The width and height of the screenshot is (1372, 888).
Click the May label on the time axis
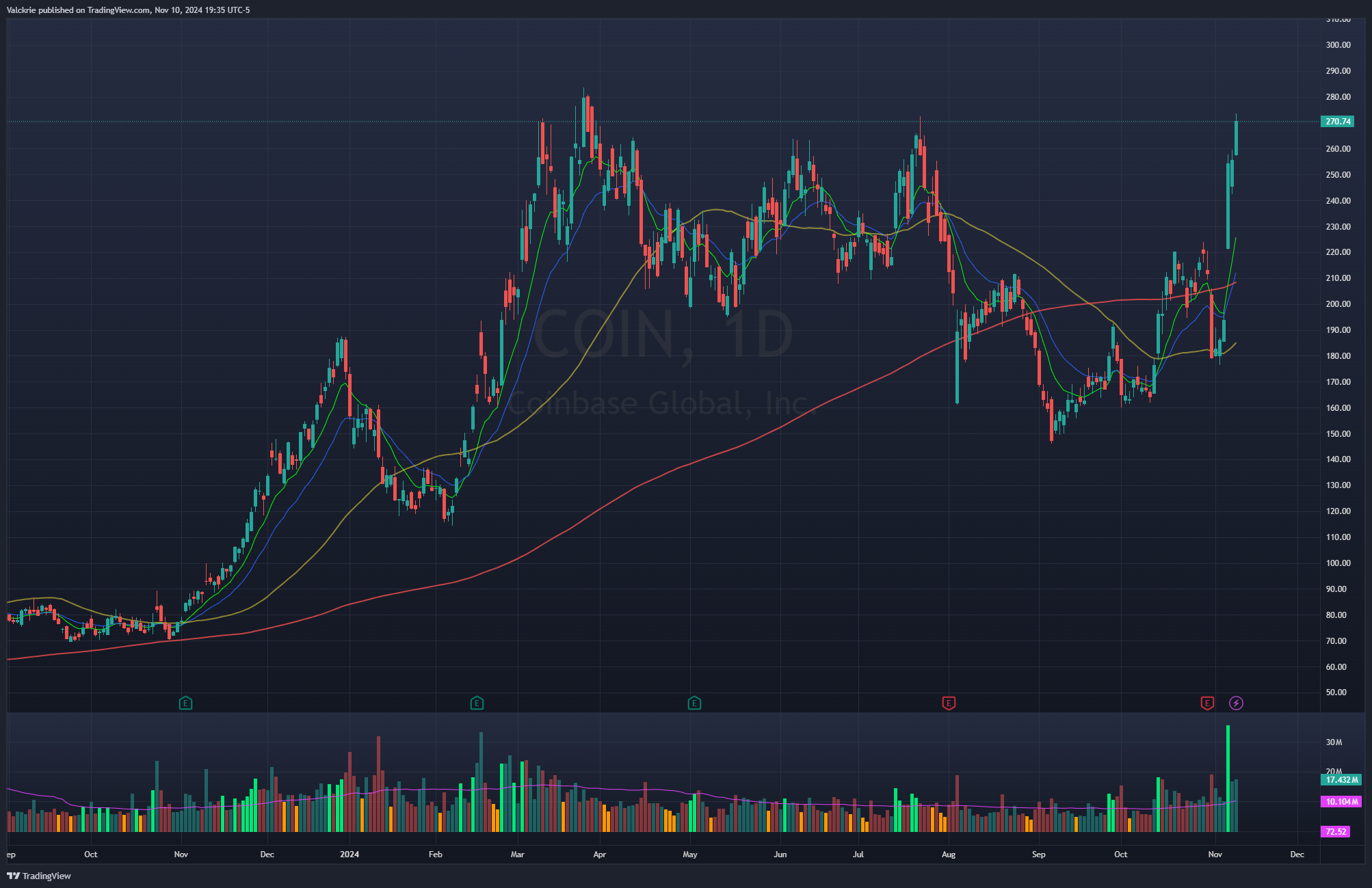(690, 855)
